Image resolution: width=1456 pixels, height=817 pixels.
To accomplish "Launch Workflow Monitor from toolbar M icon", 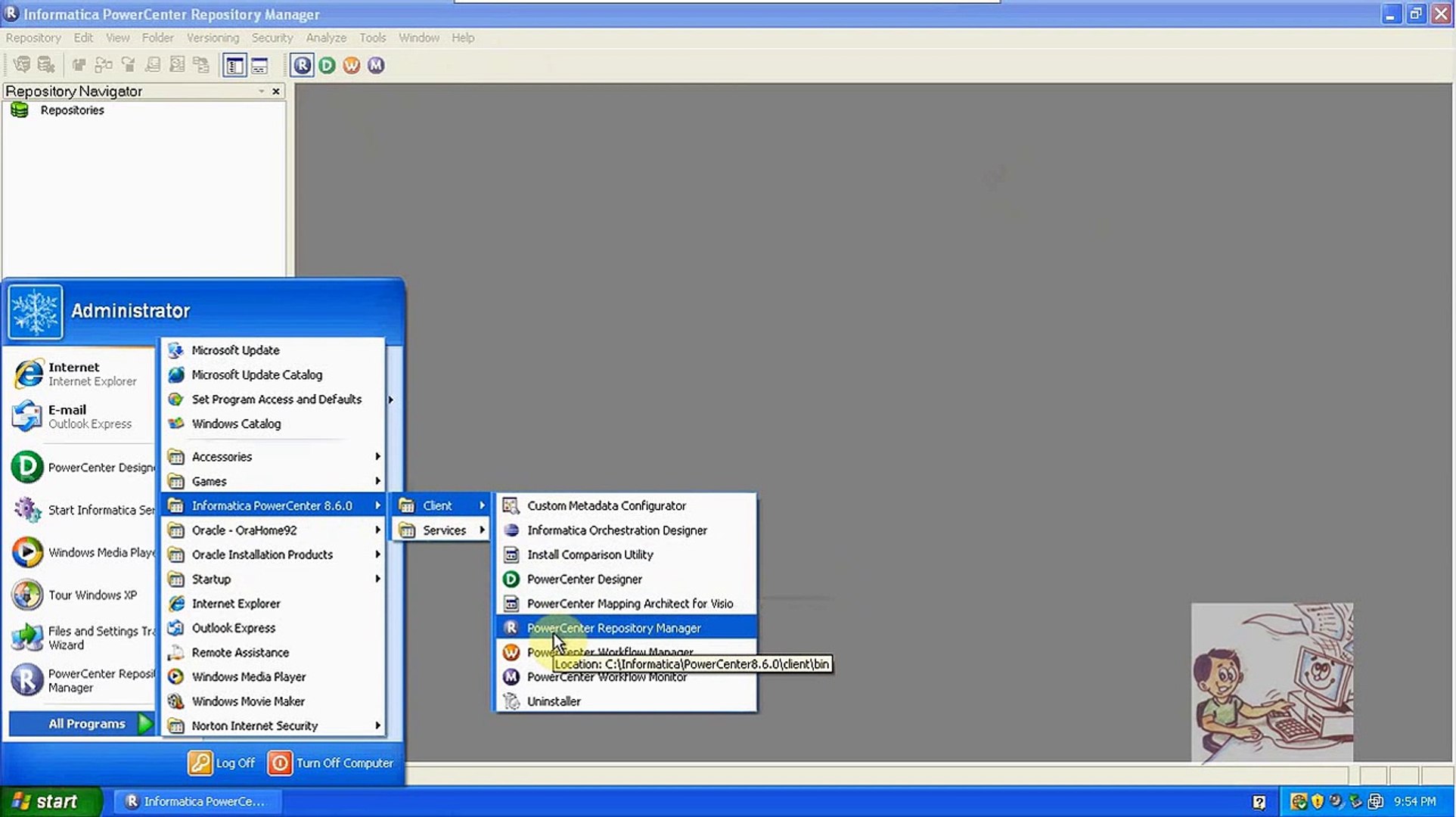I will click(376, 66).
